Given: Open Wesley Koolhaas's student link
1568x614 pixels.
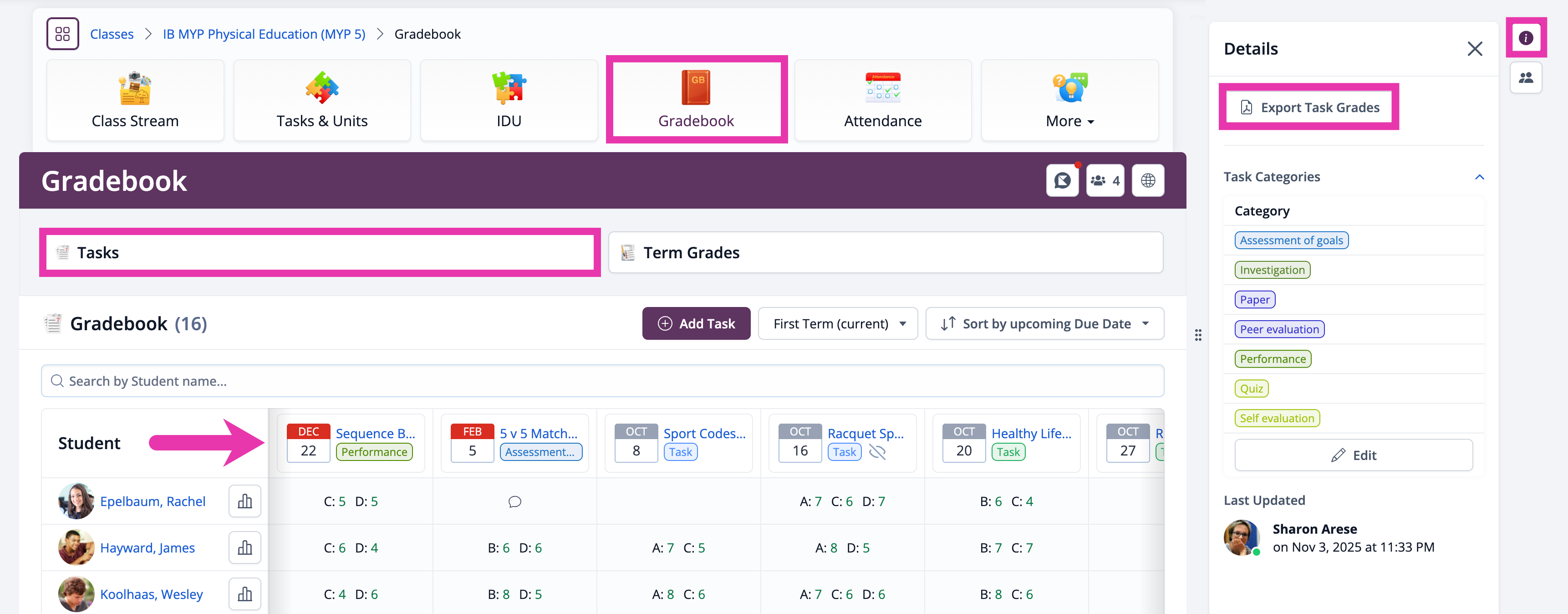Looking at the screenshot, I should point(152,594).
